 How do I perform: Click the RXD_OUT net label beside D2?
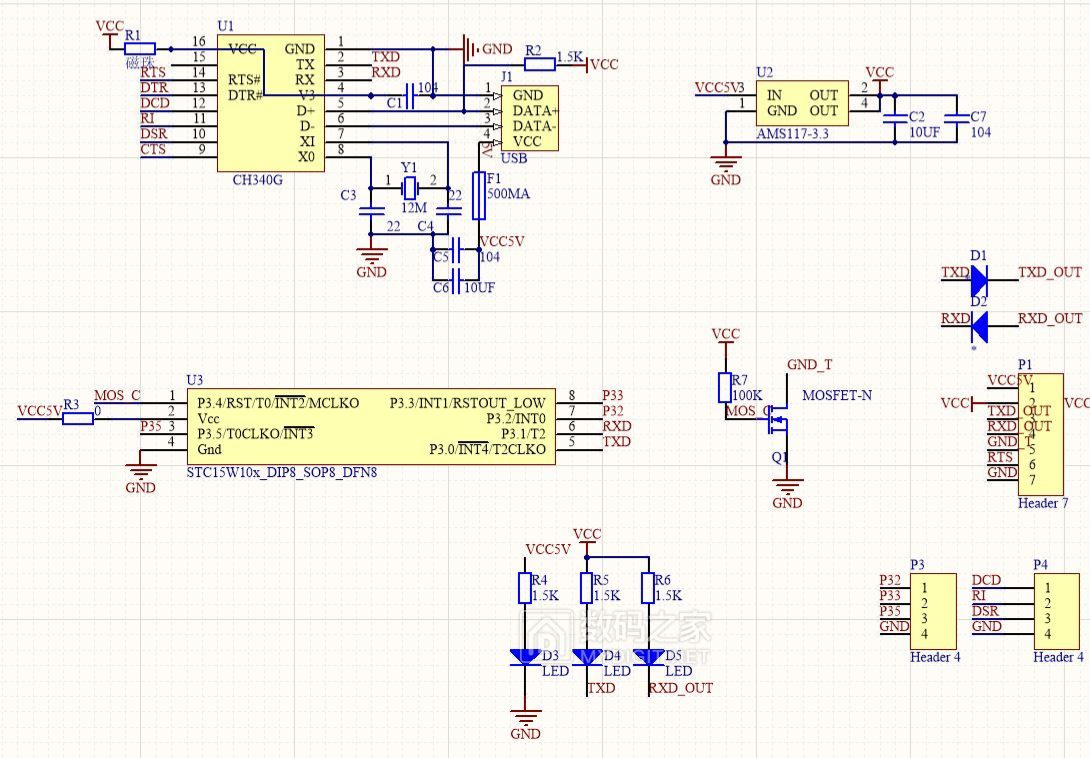click(1050, 318)
